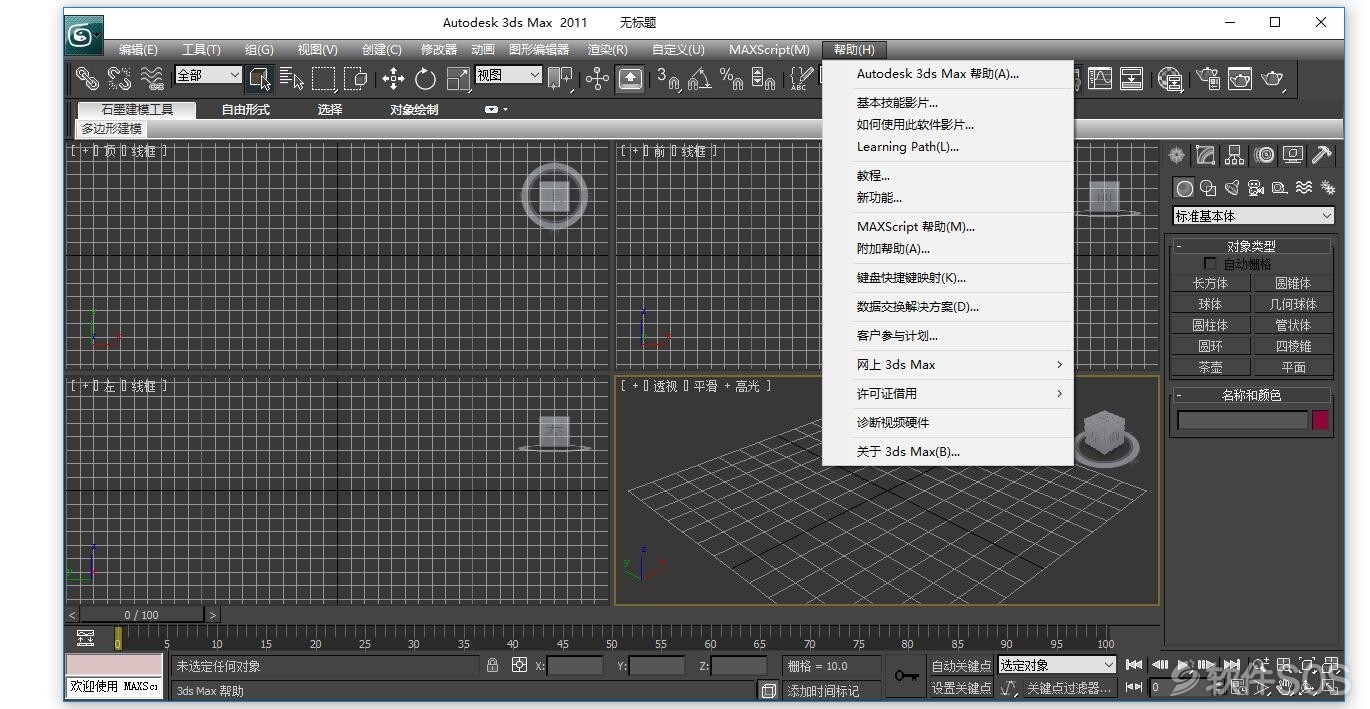Select Cameras category in Create panel

click(1255, 188)
